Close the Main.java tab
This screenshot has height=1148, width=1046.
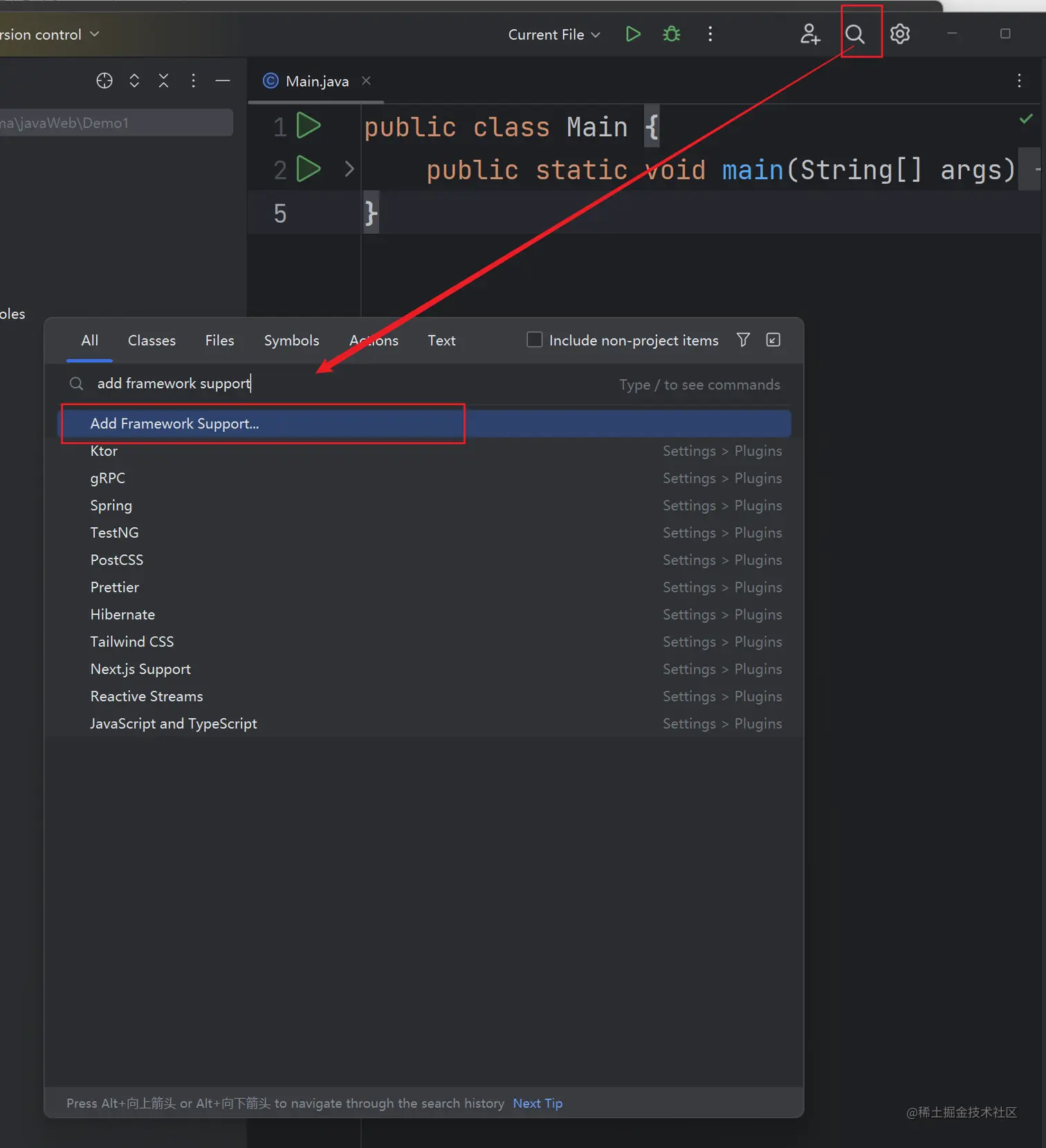pos(366,81)
